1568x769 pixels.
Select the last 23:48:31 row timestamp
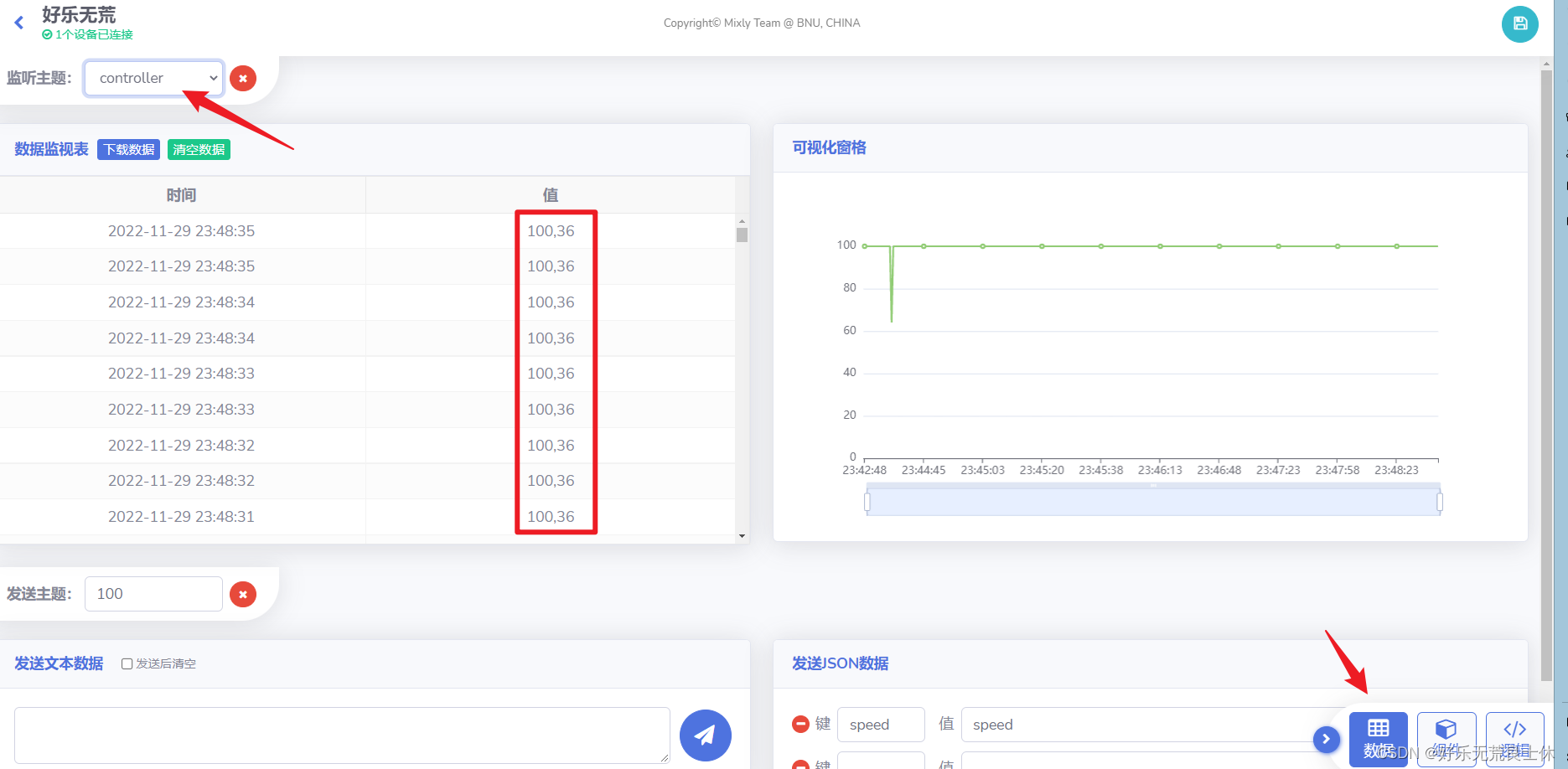[x=181, y=517]
